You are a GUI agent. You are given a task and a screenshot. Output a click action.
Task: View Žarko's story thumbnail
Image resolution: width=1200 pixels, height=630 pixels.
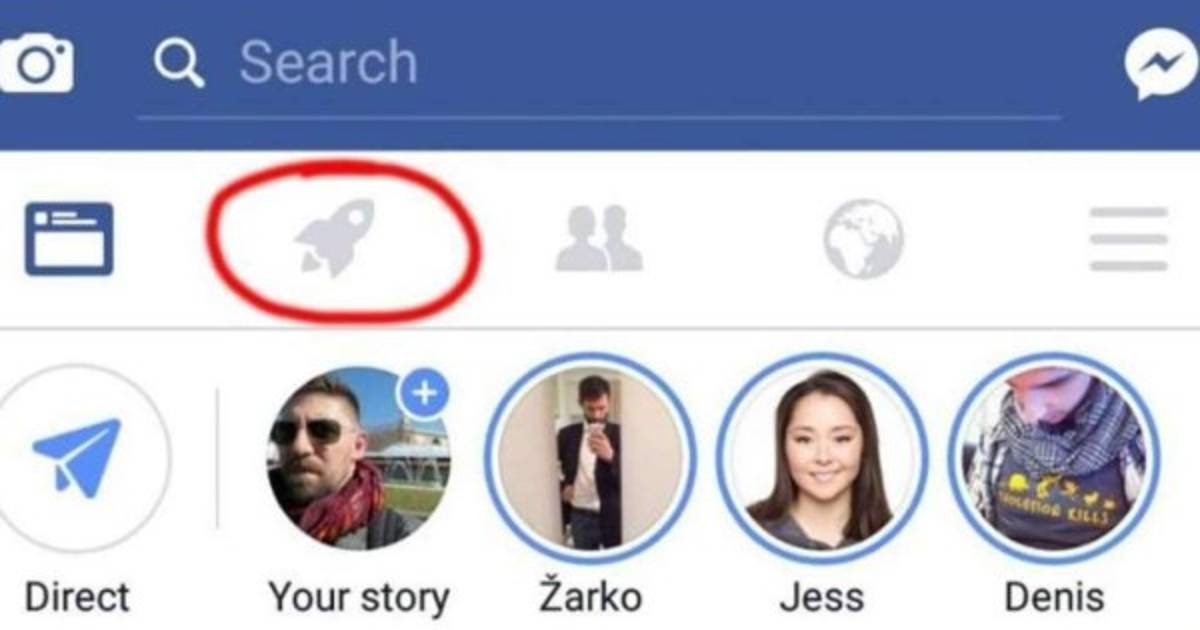tap(589, 458)
